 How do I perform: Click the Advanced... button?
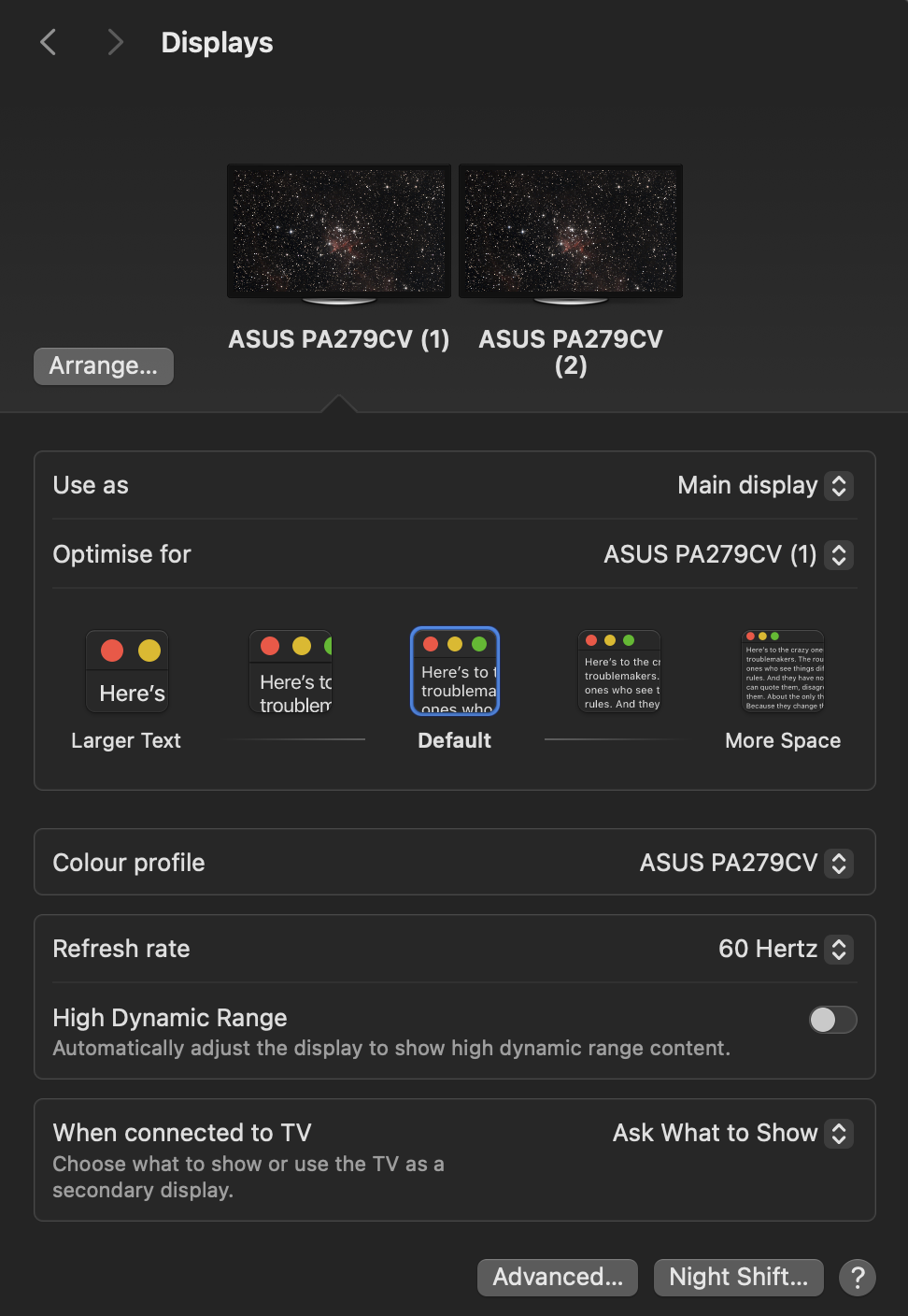558,1277
